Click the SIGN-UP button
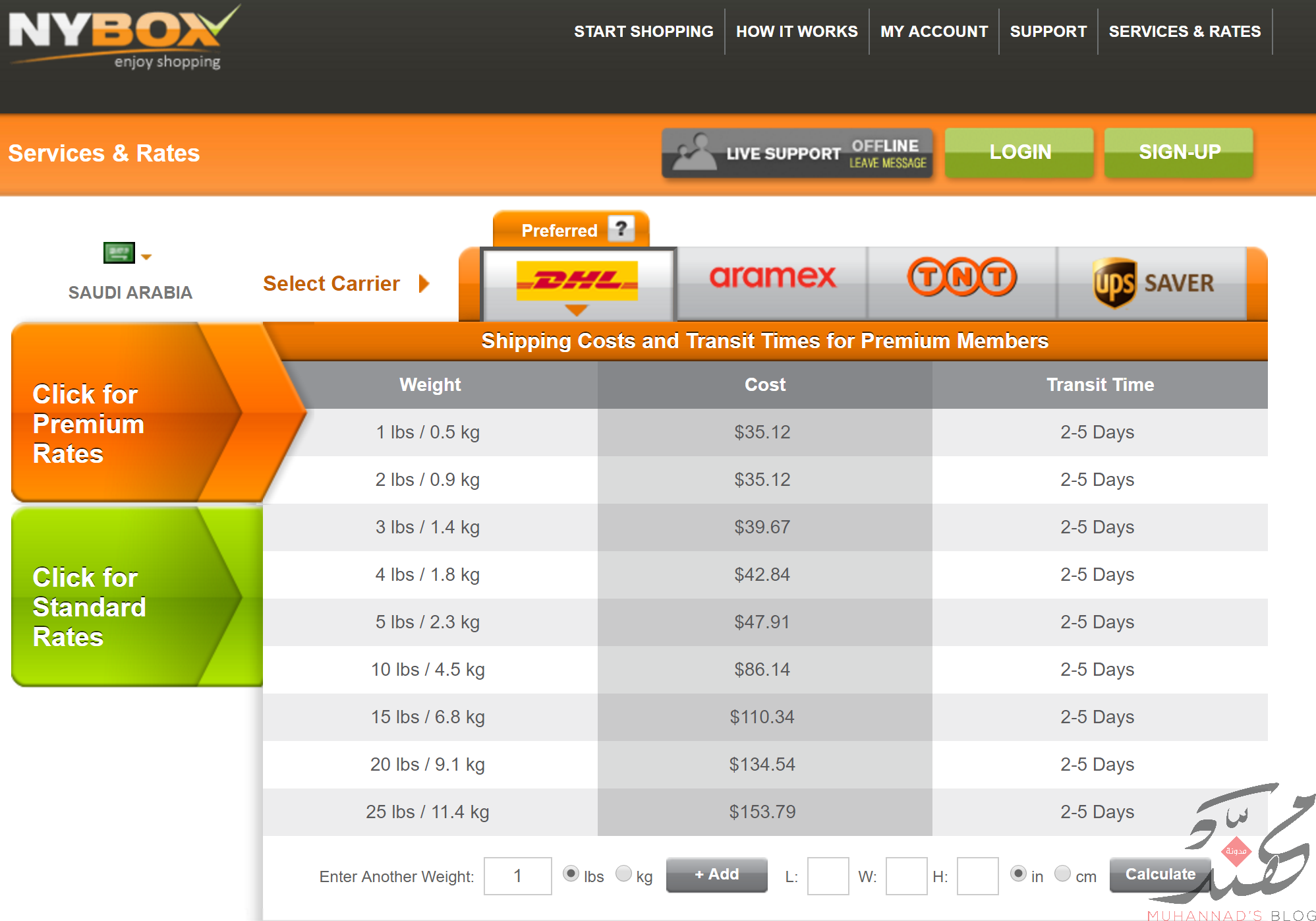Viewport: 1316px width, 921px height. point(1179,152)
